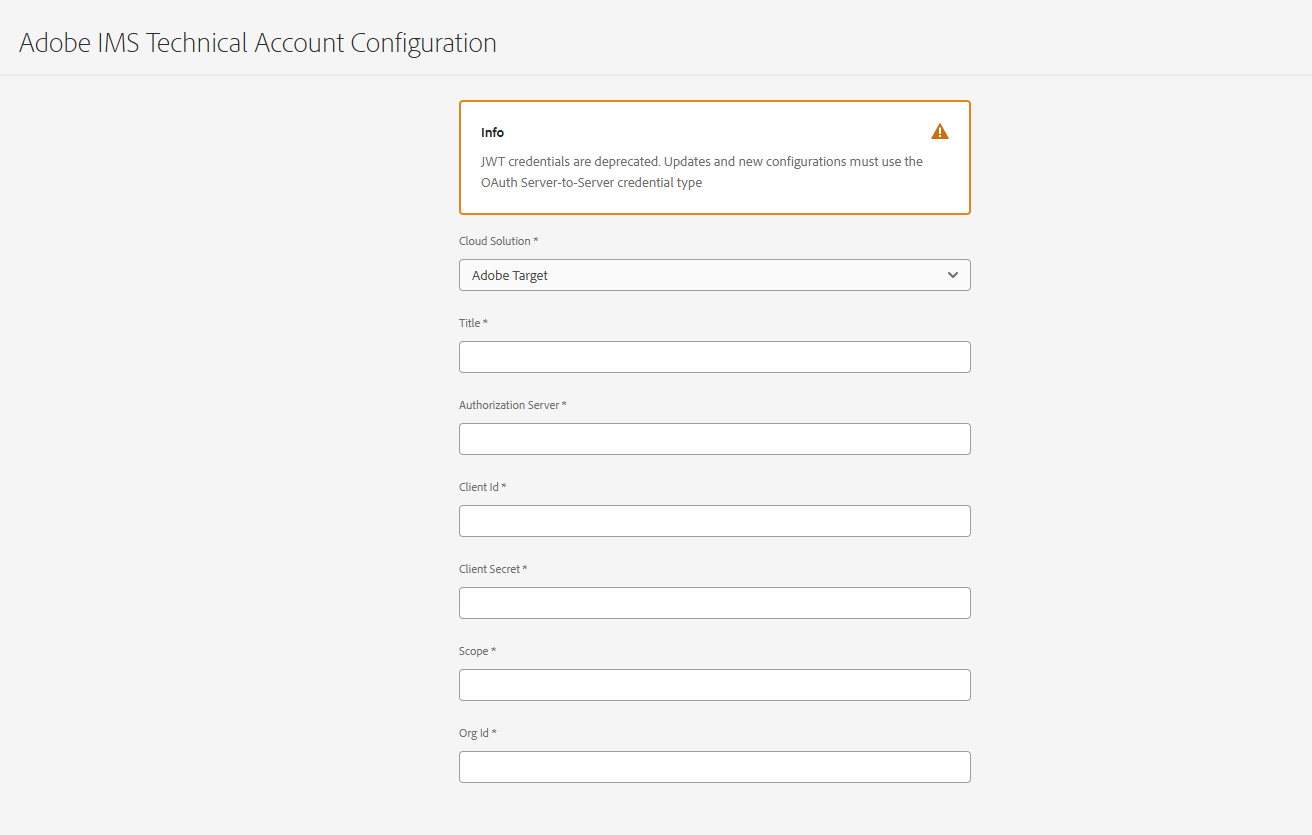Click the Client Secret label
The width and height of the screenshot is (1312, 835).
492,568
